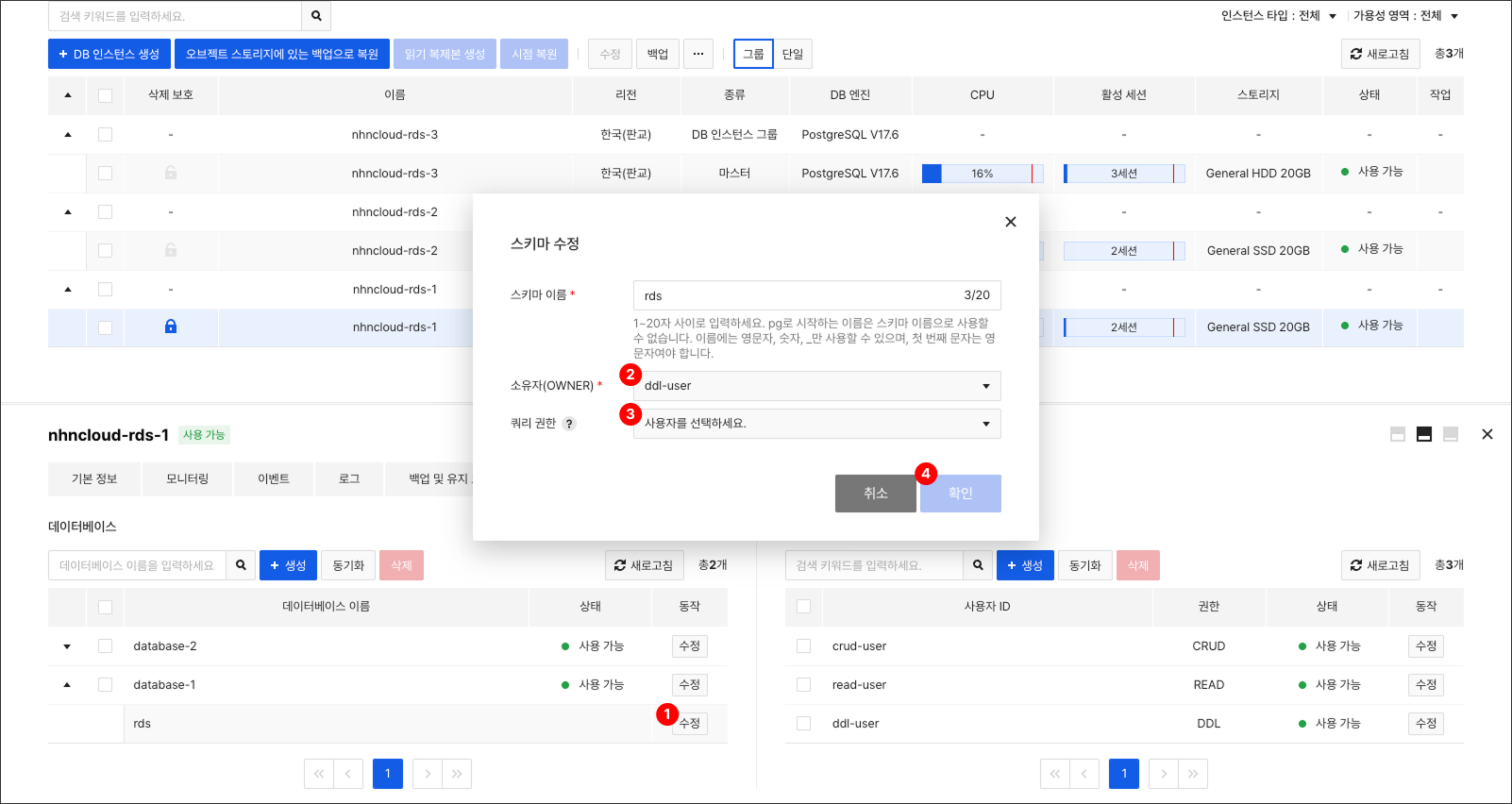
Task: Go to next page of database list
Action: pos(428,774)
